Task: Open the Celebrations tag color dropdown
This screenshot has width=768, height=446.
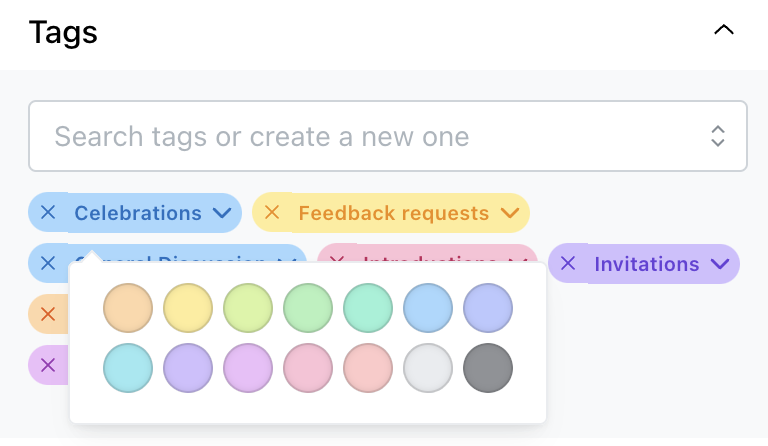Action: tap(222, 213)
